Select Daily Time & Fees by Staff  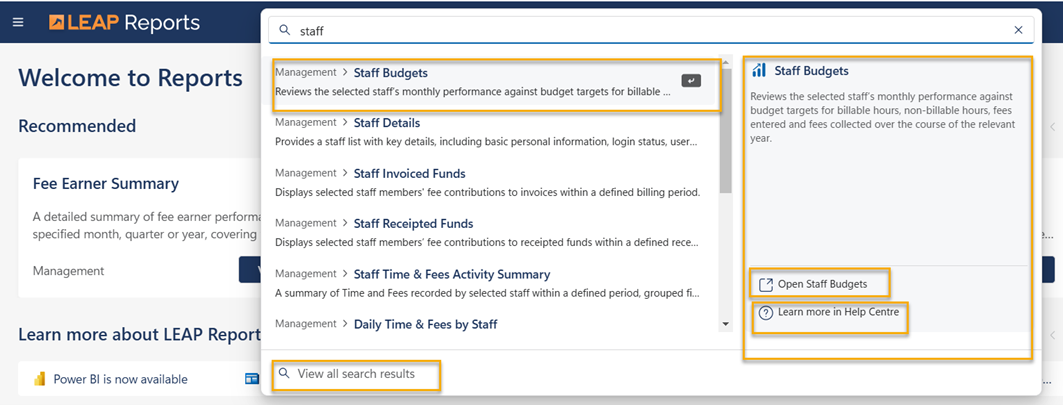tap(425, 324)
